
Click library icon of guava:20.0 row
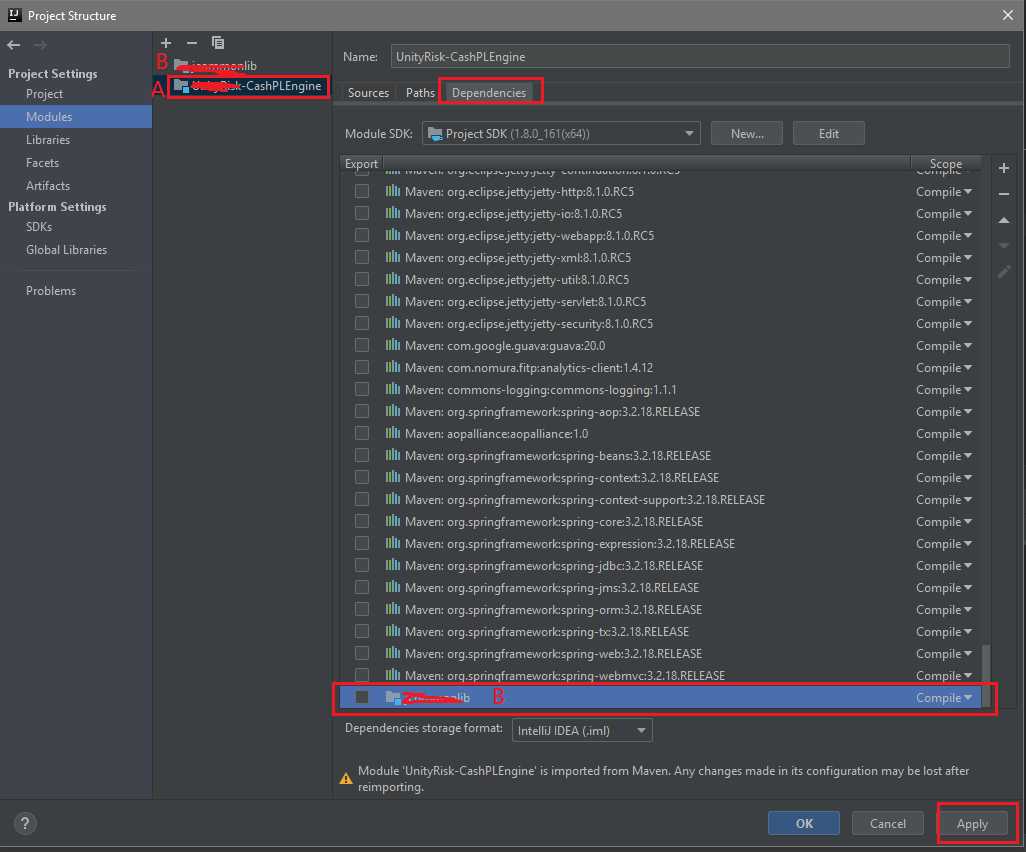(x=393, y=345)
